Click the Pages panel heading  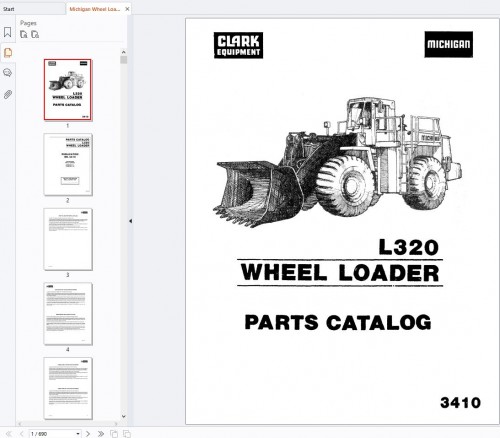28,23
